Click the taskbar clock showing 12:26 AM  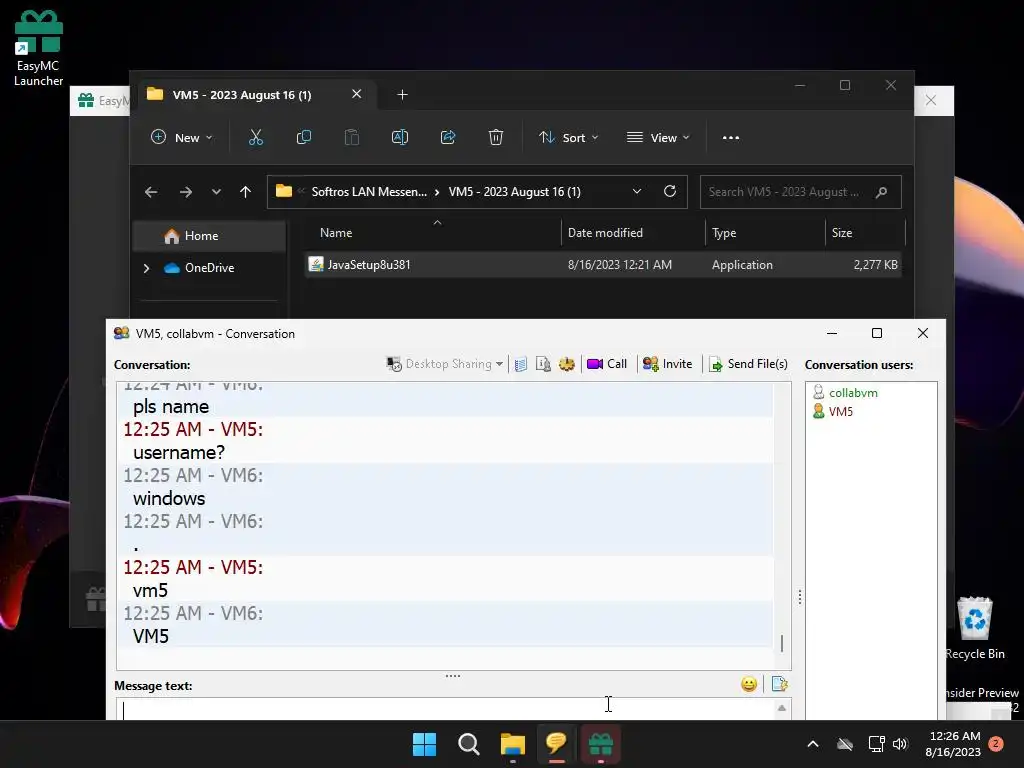point(953,744)
